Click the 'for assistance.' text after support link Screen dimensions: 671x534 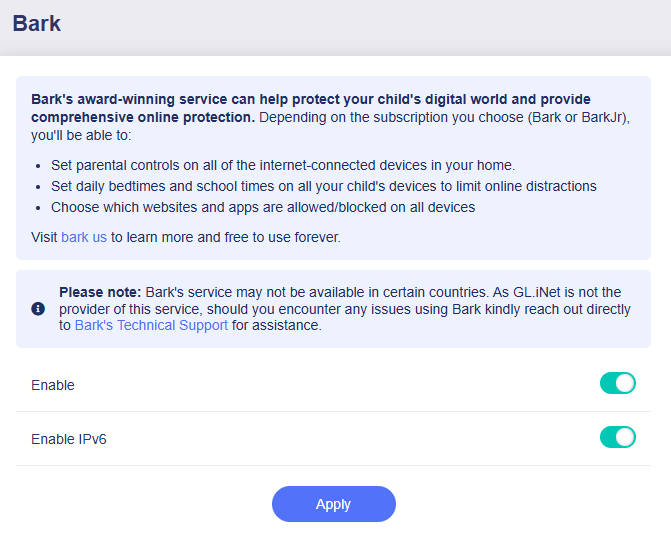pos(276,325)
